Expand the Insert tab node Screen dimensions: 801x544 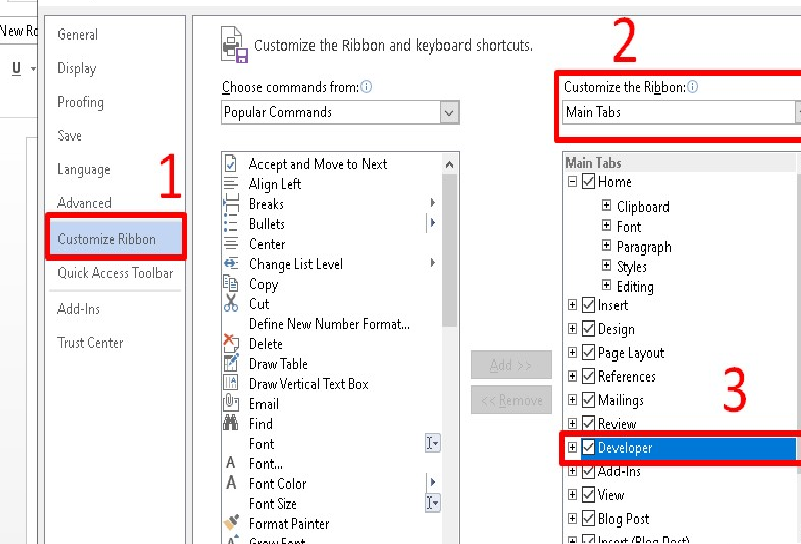tap(572, 305)
